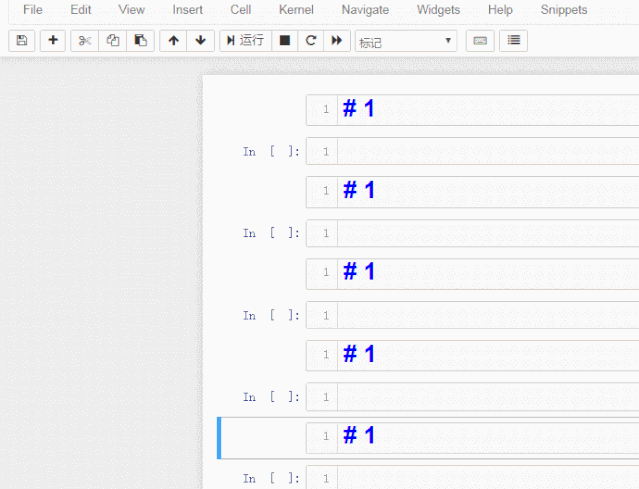Paste cells below icon
Image resolution: width=639 pixels, height=489 pixels.
click(141, 41)
